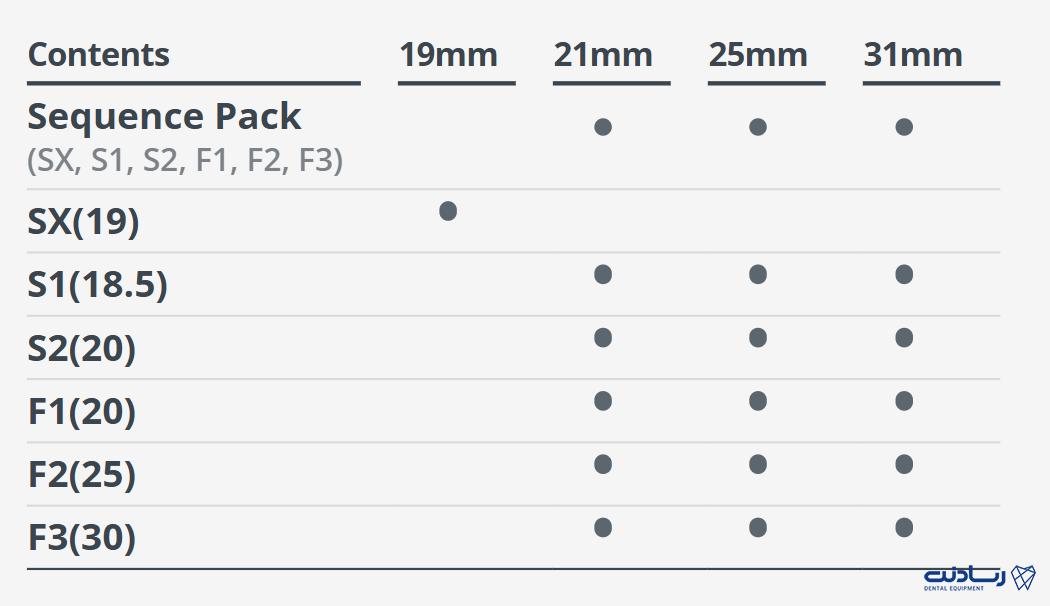Click the dot for SX(19) at 19mm
The width and height of the screenshot is (1050, 606).
coord(448,211)
